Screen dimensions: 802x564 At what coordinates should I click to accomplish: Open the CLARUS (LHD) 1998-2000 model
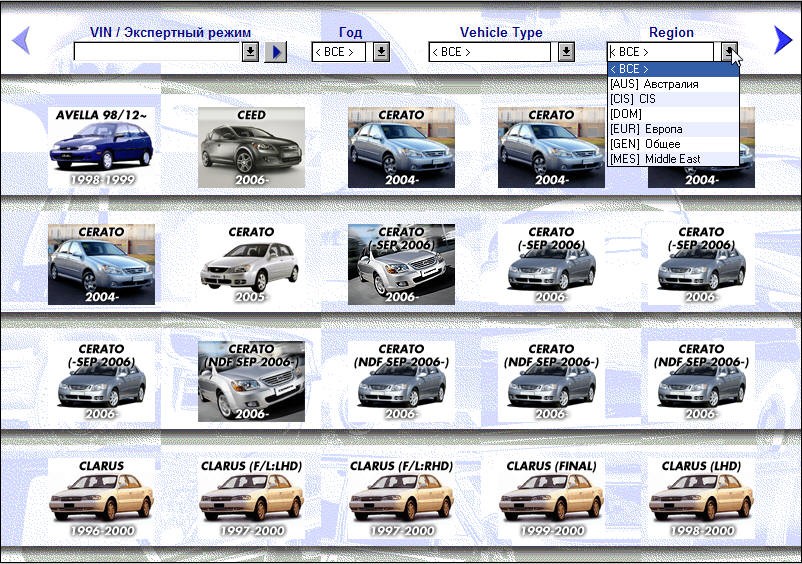coord(701,499)
